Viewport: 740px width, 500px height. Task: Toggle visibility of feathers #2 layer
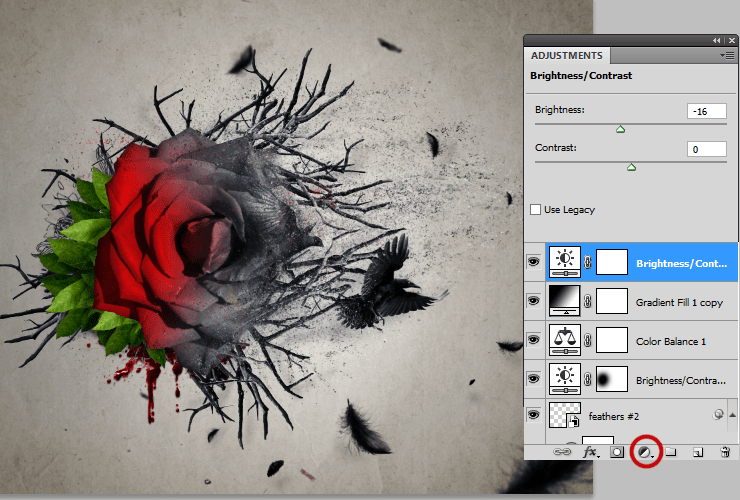(x=534, y=415)
